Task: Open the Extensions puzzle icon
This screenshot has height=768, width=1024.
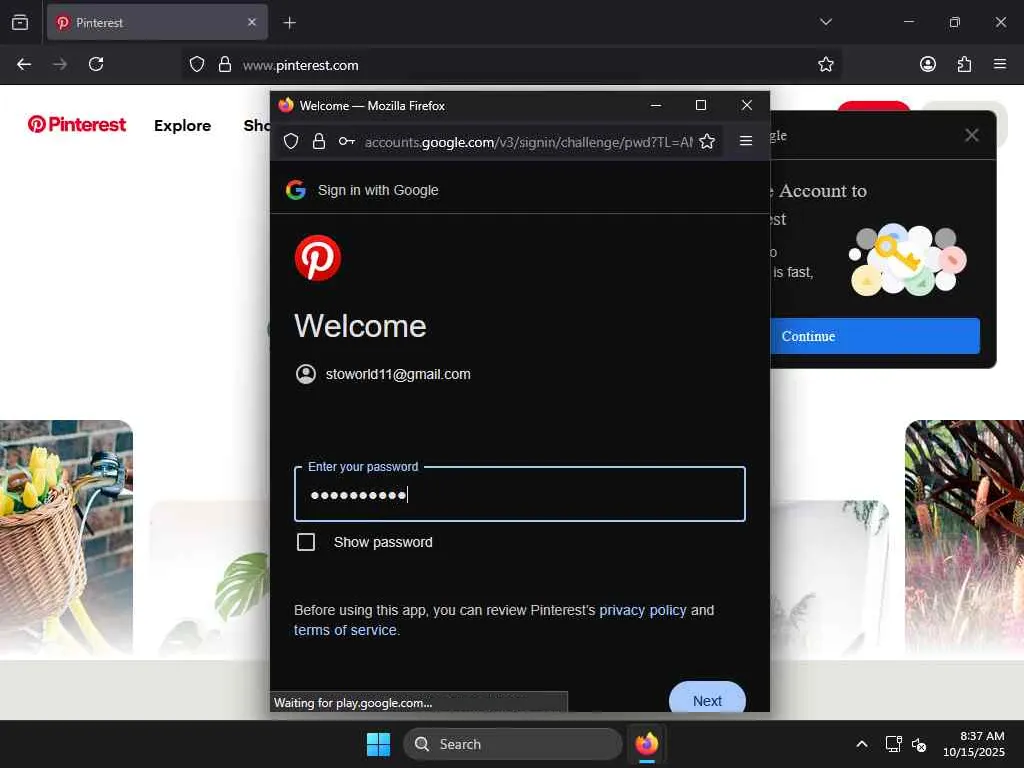Action: [x=964, y=64]
